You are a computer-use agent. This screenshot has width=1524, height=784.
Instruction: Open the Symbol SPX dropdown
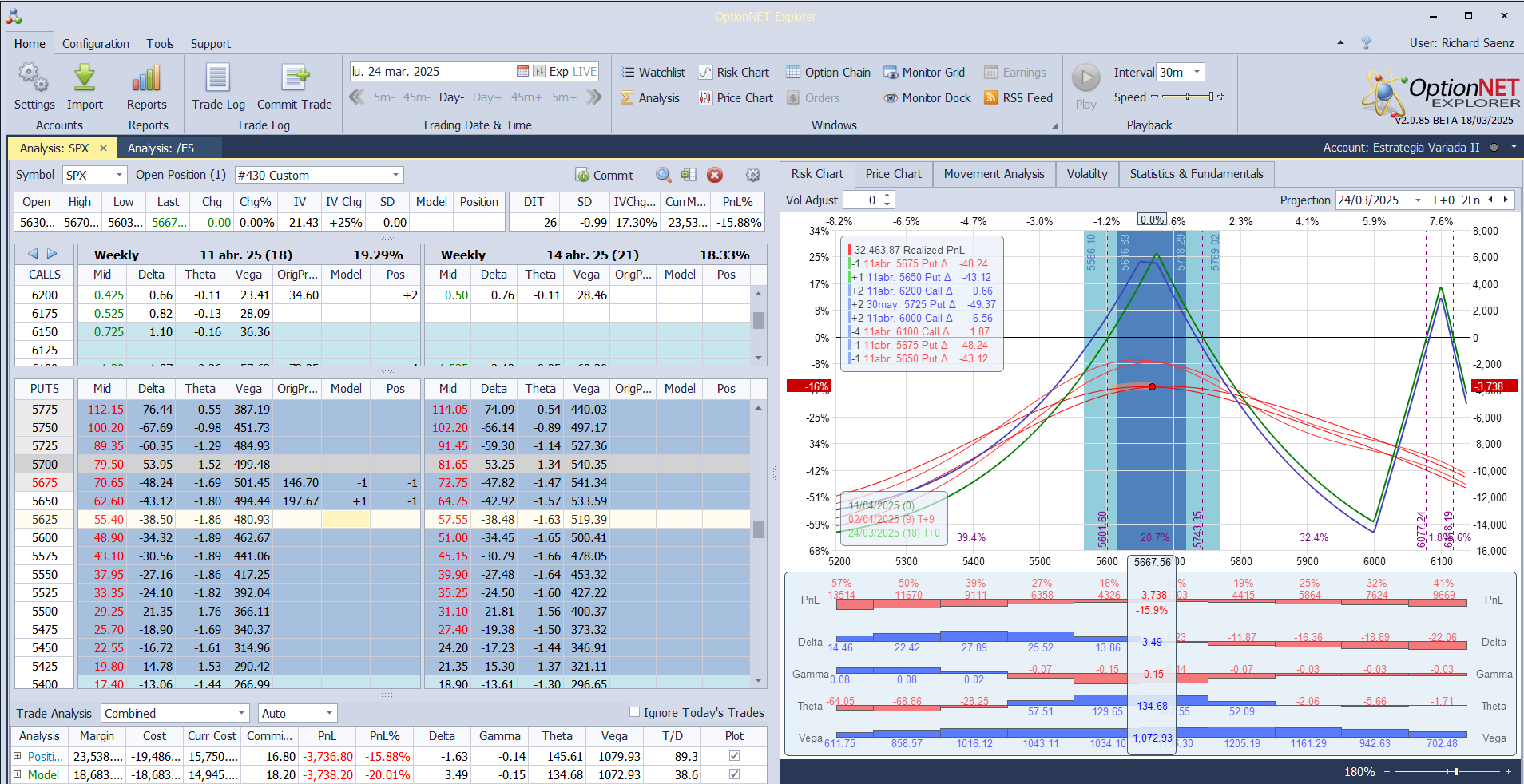[x=120, y=175]
